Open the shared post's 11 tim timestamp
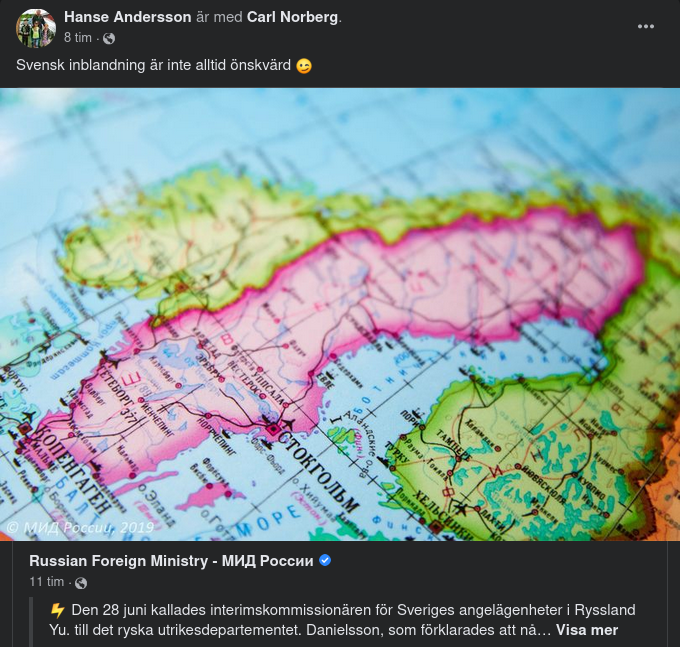Image resolution: width=680 pixels, height=647 pixels. [x=46, y=582]
